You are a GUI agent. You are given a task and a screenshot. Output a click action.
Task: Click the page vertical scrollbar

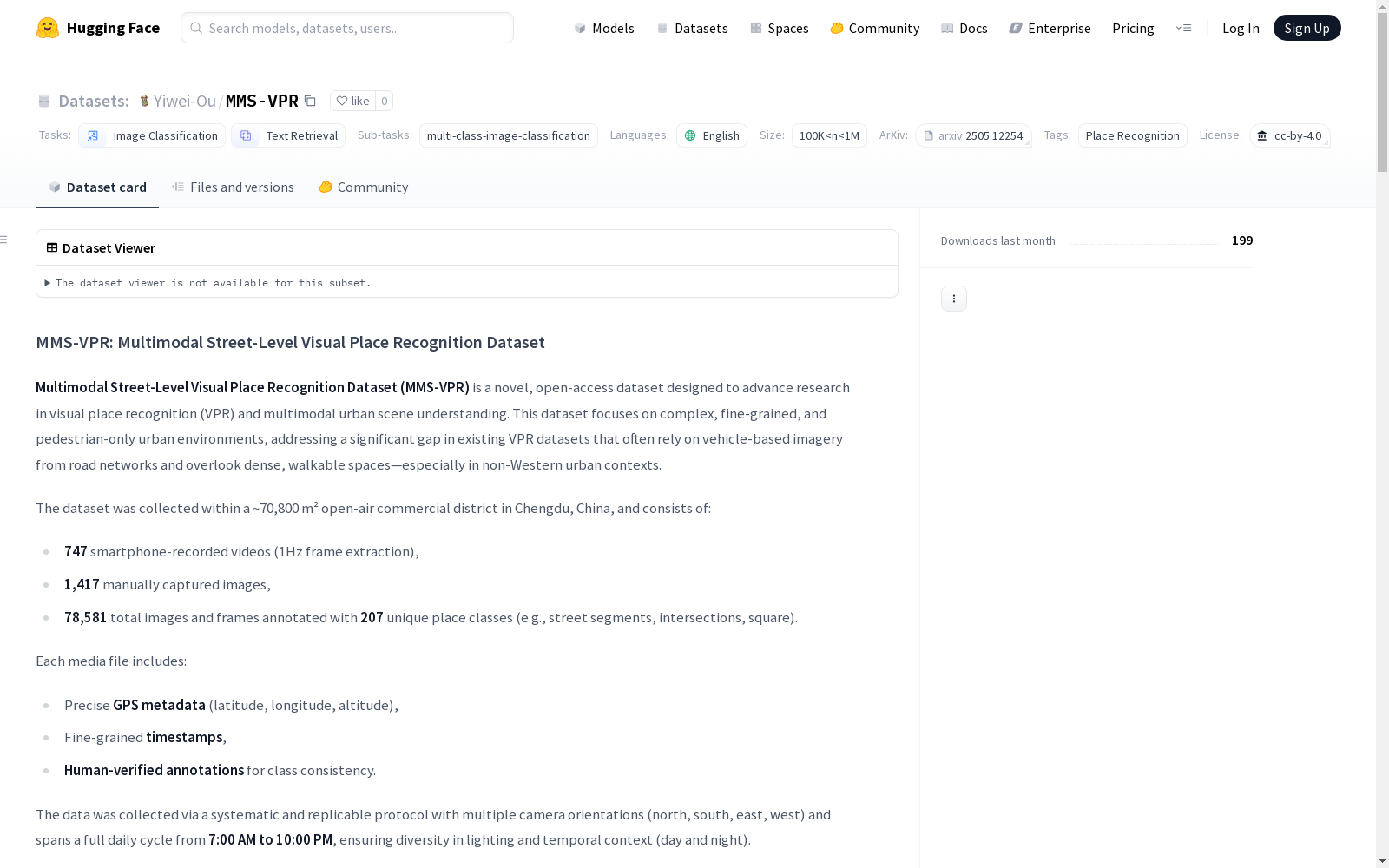click(1382, 434)
